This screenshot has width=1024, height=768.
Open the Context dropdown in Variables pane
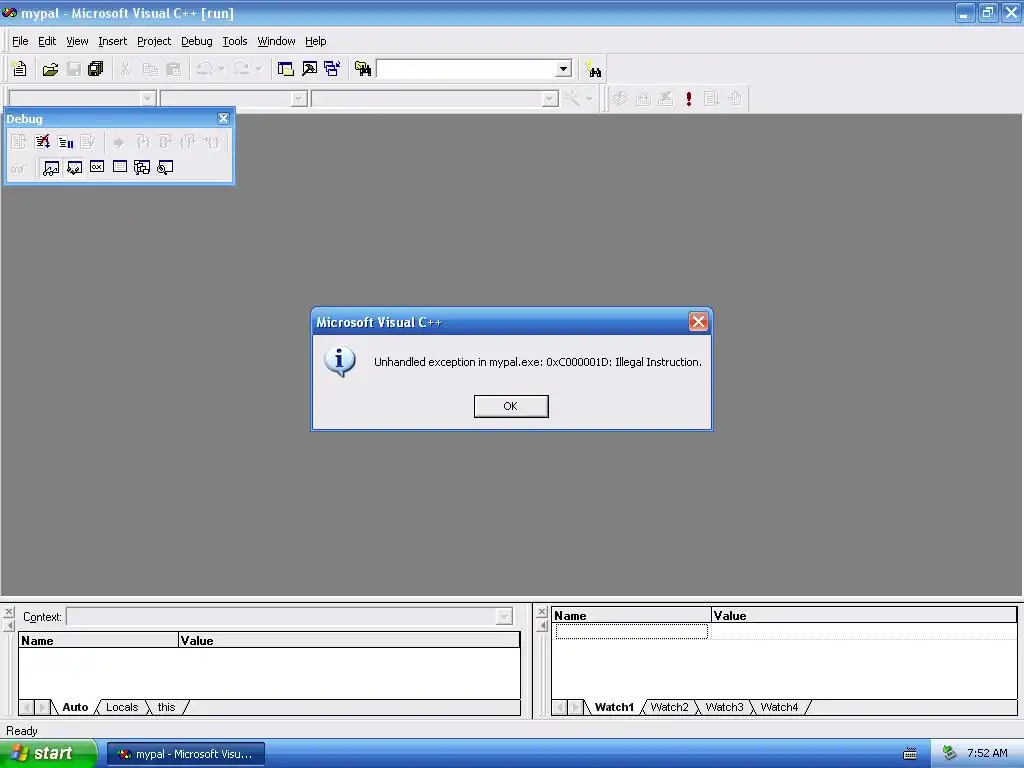click(504, 616)
